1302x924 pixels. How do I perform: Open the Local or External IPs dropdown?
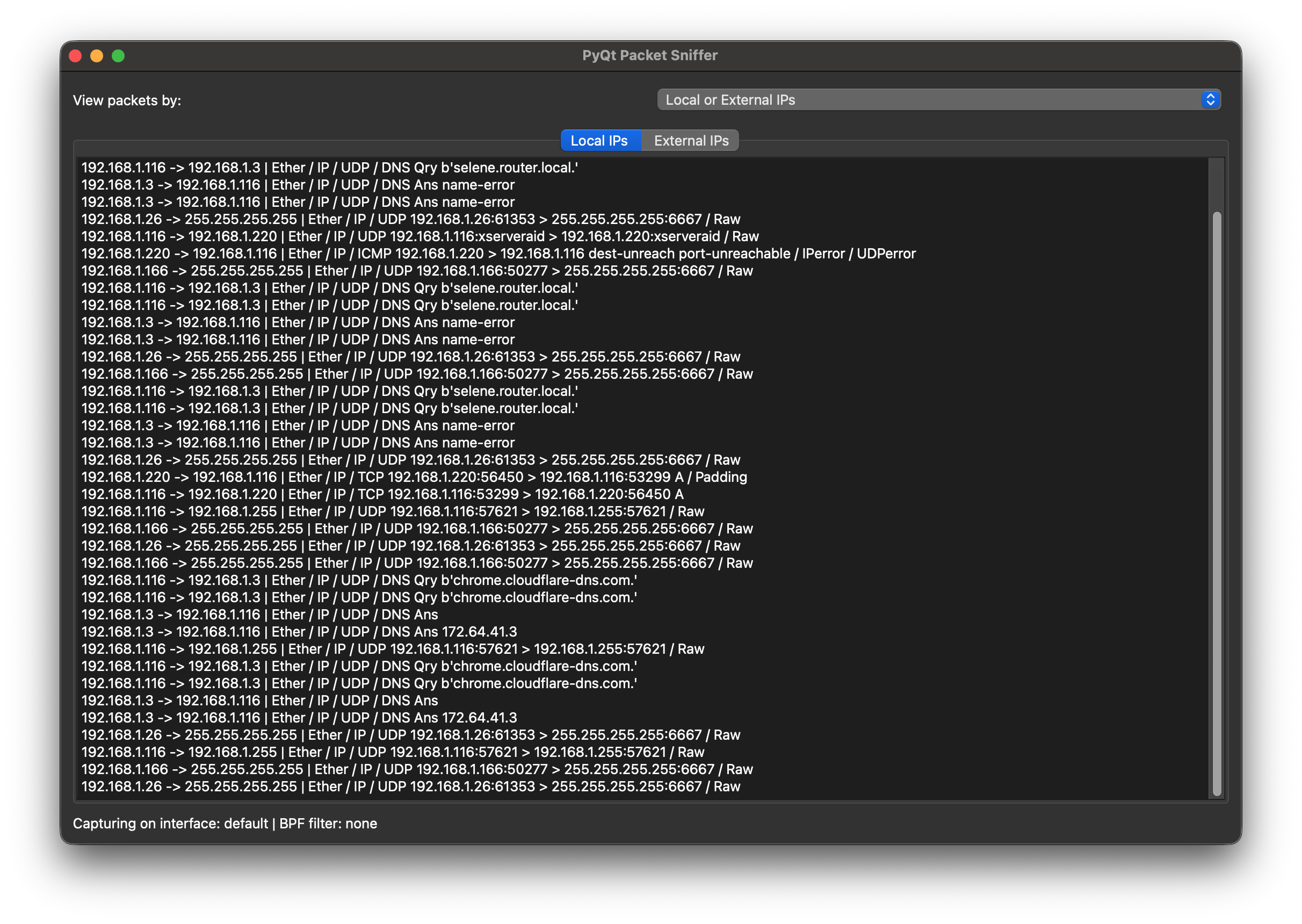[x=933, y=100]
